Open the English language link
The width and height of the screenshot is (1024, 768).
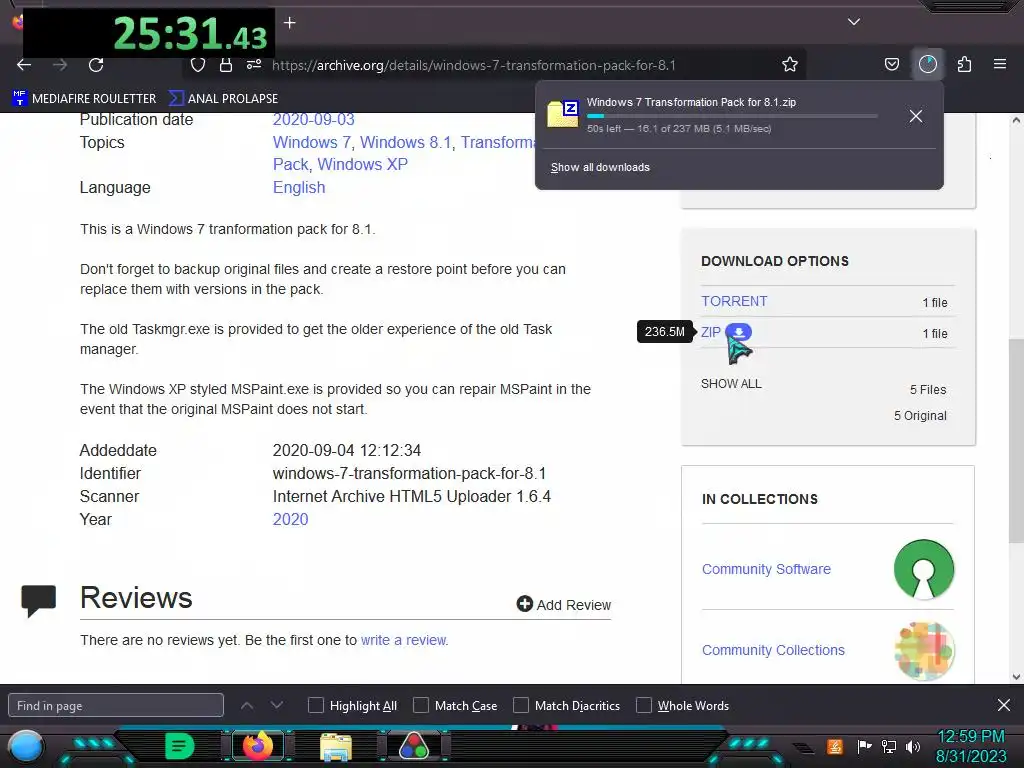(x=298, y=187)
